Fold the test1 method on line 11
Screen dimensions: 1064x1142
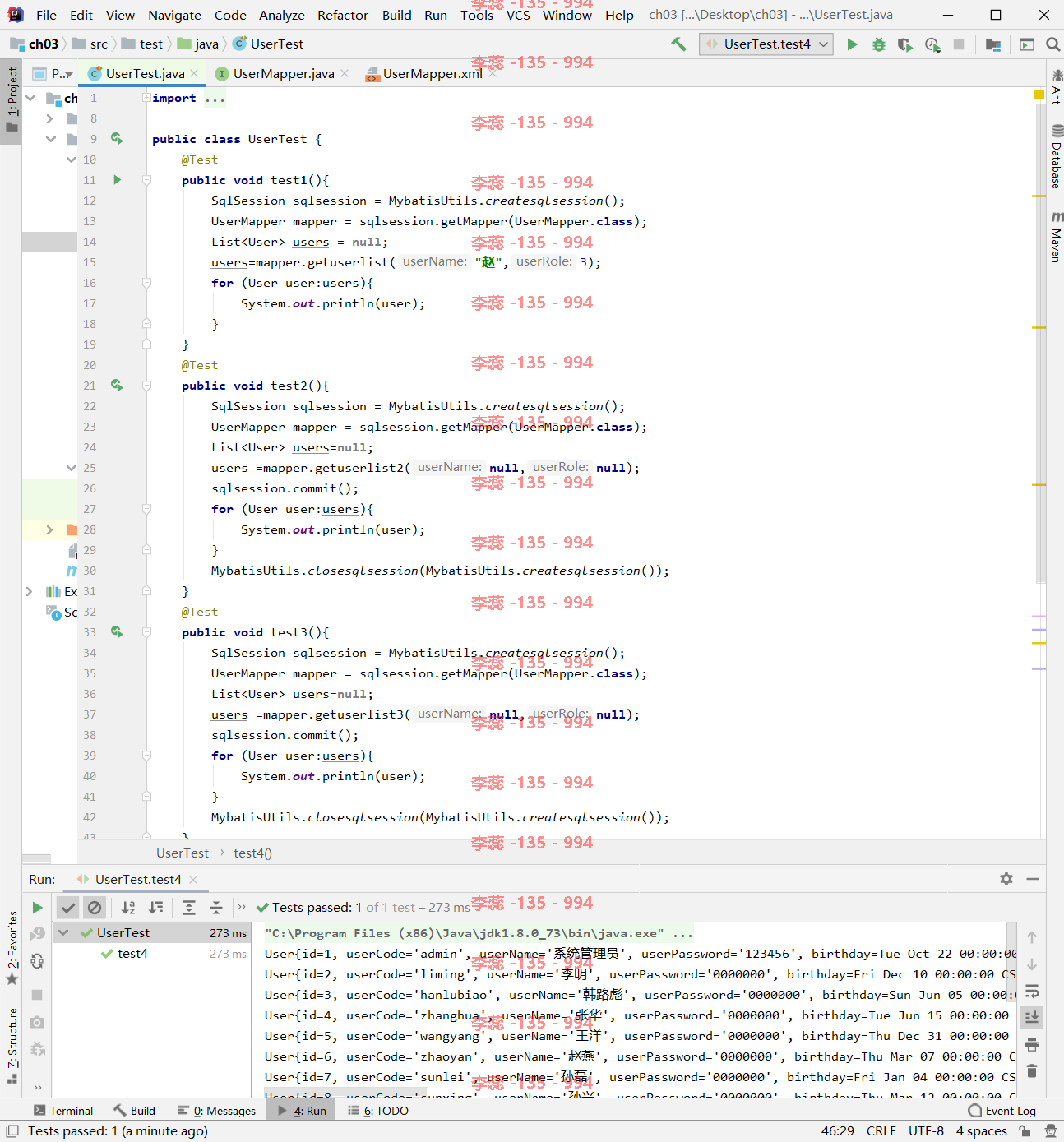tap(146, 180)
